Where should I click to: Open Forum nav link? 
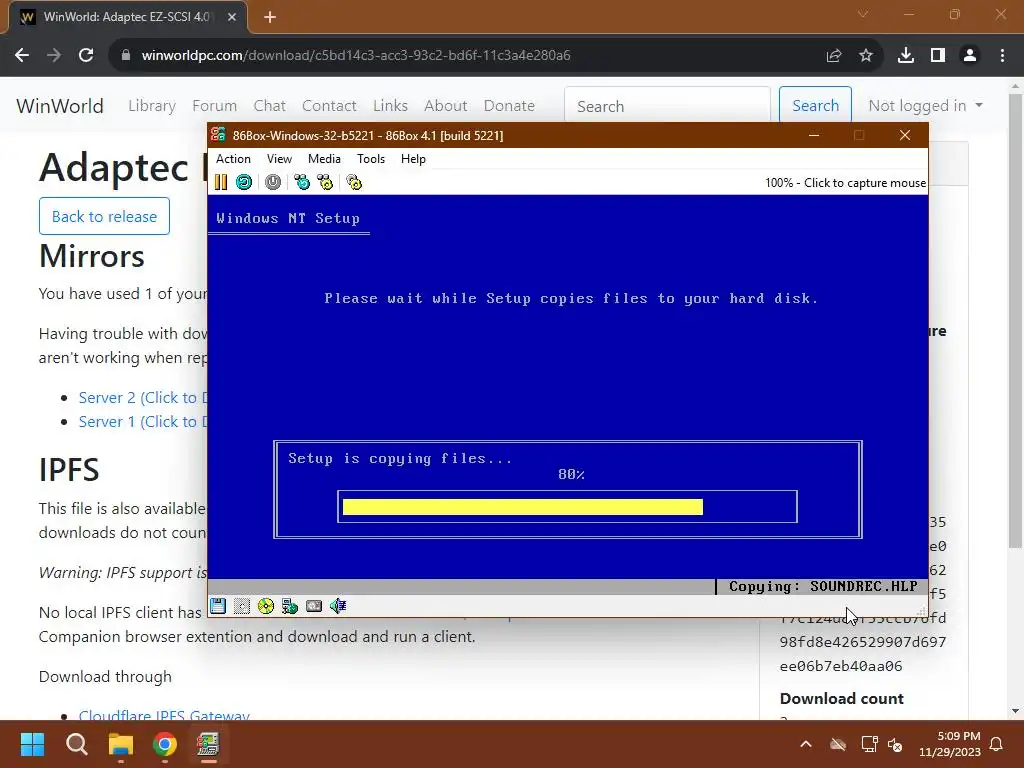click(x=214, y=106)
